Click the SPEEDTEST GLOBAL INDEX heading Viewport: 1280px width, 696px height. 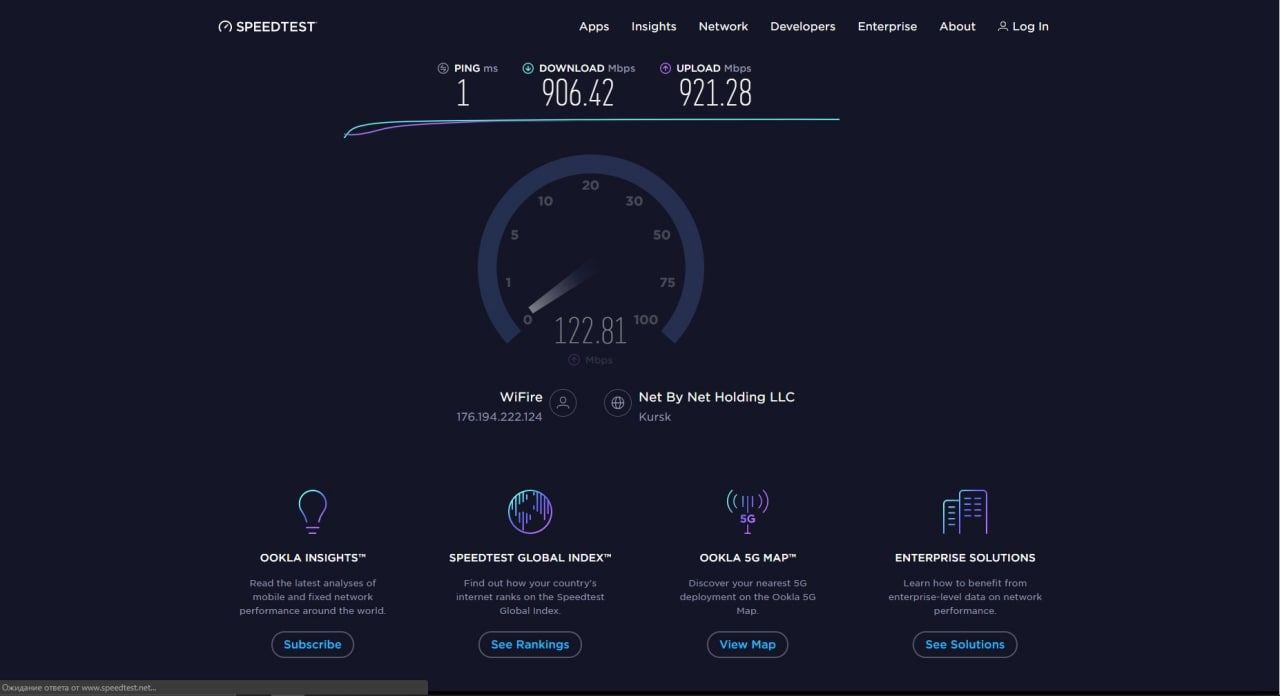click(530, 558)
